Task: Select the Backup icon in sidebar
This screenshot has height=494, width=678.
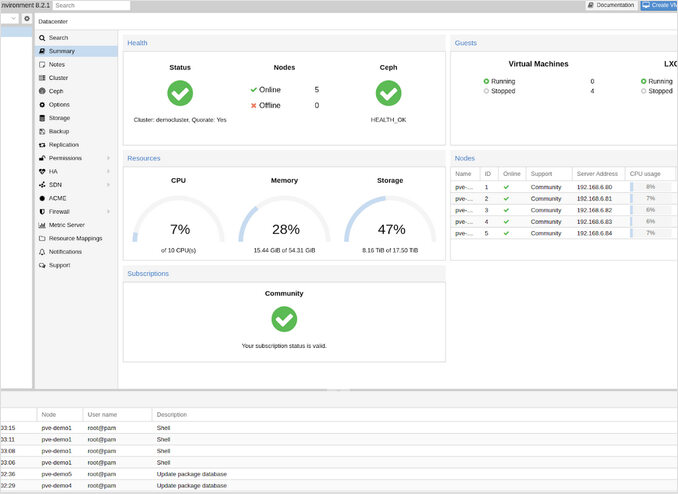Action: (41, 131)
